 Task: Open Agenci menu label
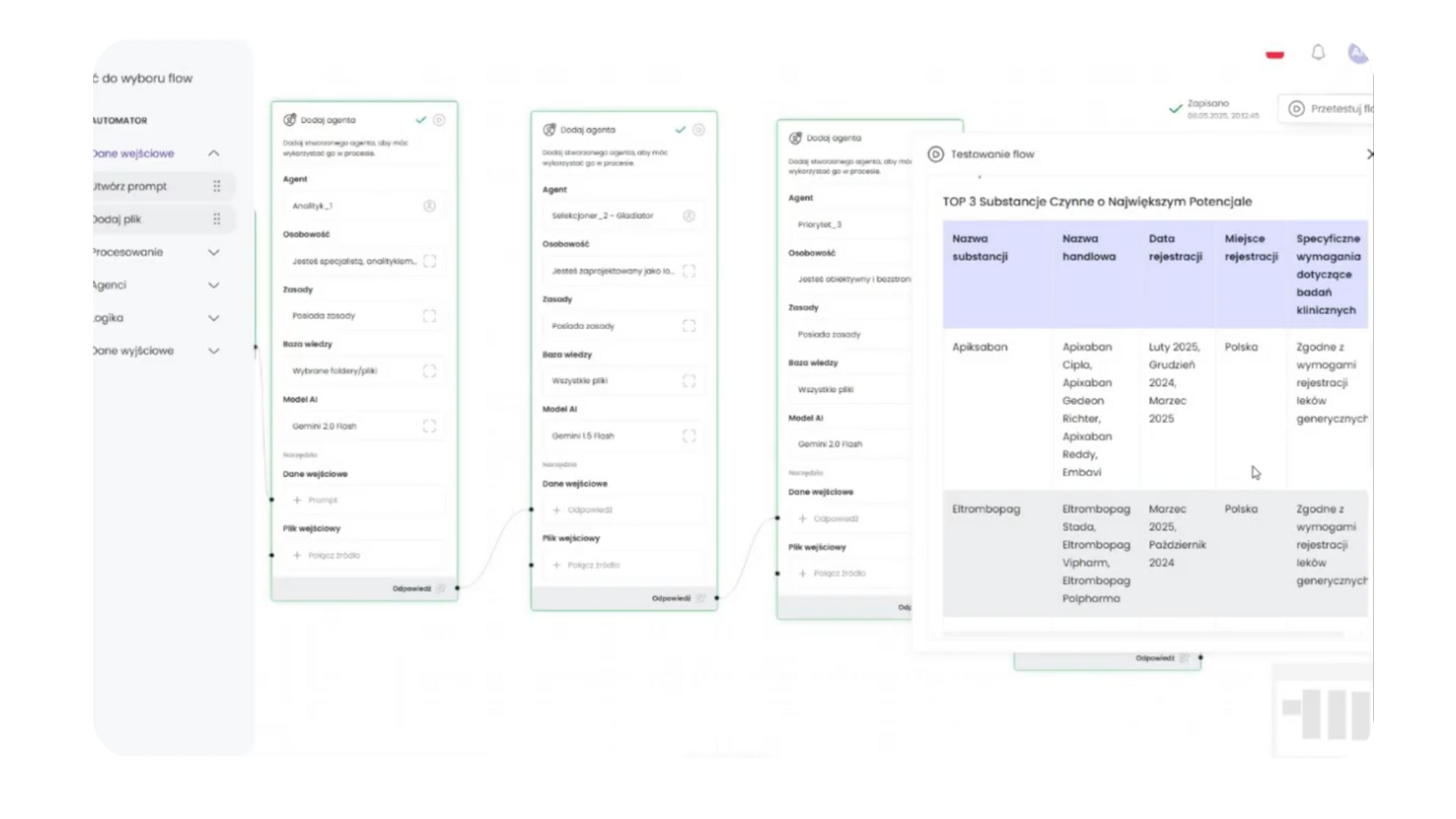(110, 285)
